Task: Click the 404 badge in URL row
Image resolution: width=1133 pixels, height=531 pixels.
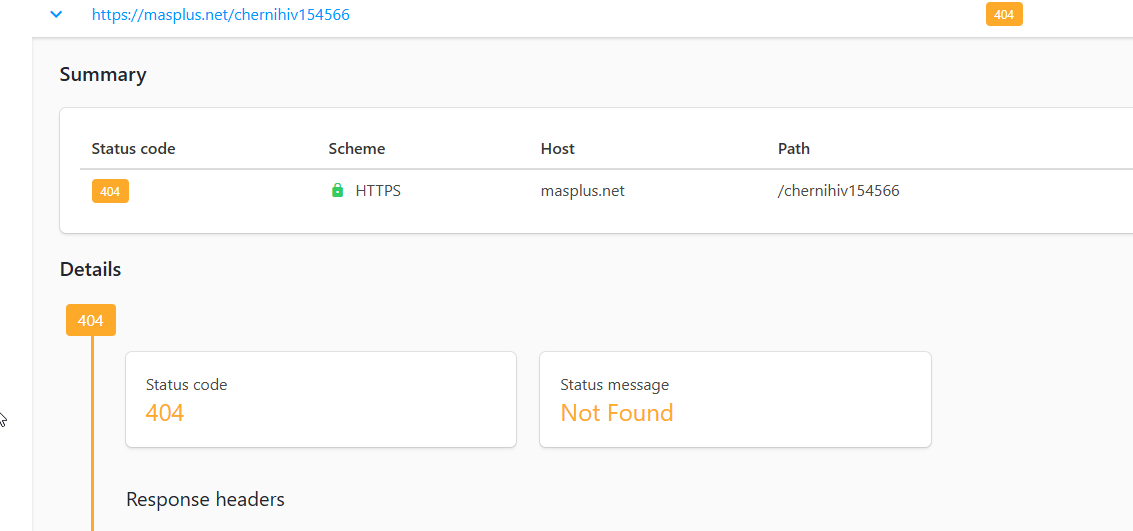Action: point(1004,15)
